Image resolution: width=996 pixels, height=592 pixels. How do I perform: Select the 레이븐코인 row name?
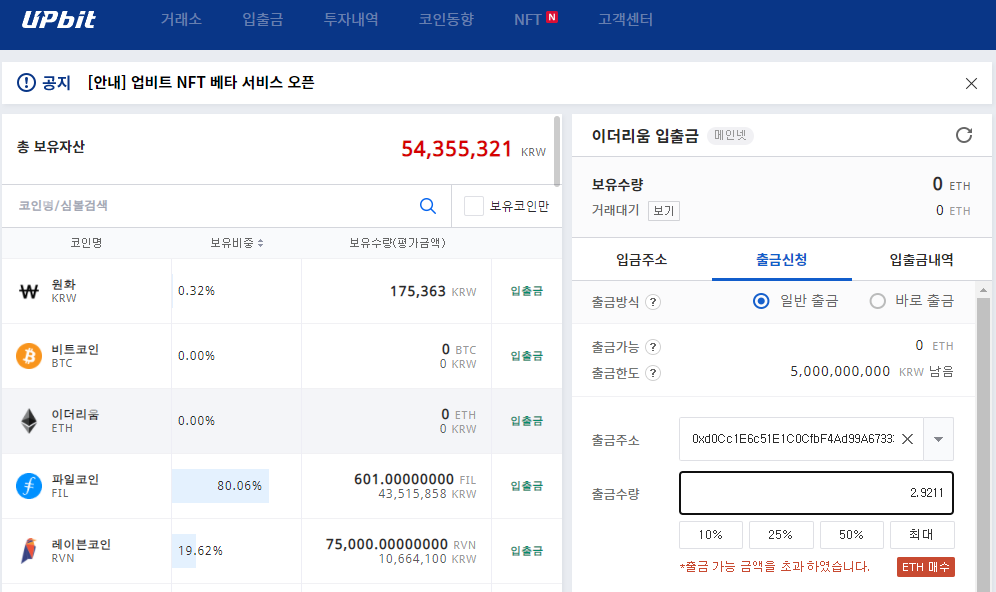click(x=81, y=544)
